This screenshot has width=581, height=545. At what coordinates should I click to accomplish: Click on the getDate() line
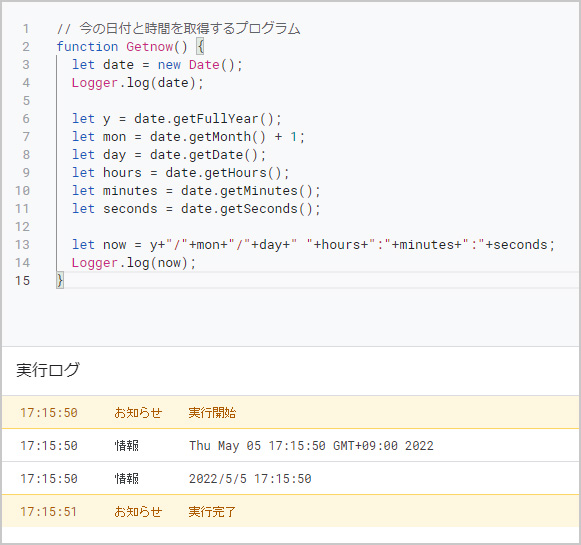pyautogui.click(x=169, y=154)
